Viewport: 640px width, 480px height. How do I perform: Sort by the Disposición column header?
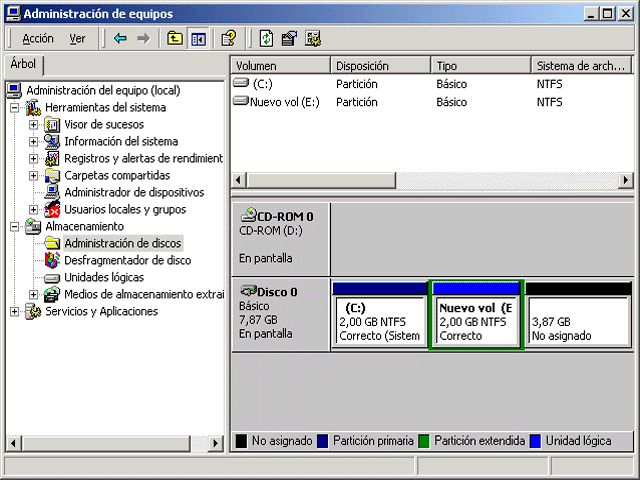380,65
